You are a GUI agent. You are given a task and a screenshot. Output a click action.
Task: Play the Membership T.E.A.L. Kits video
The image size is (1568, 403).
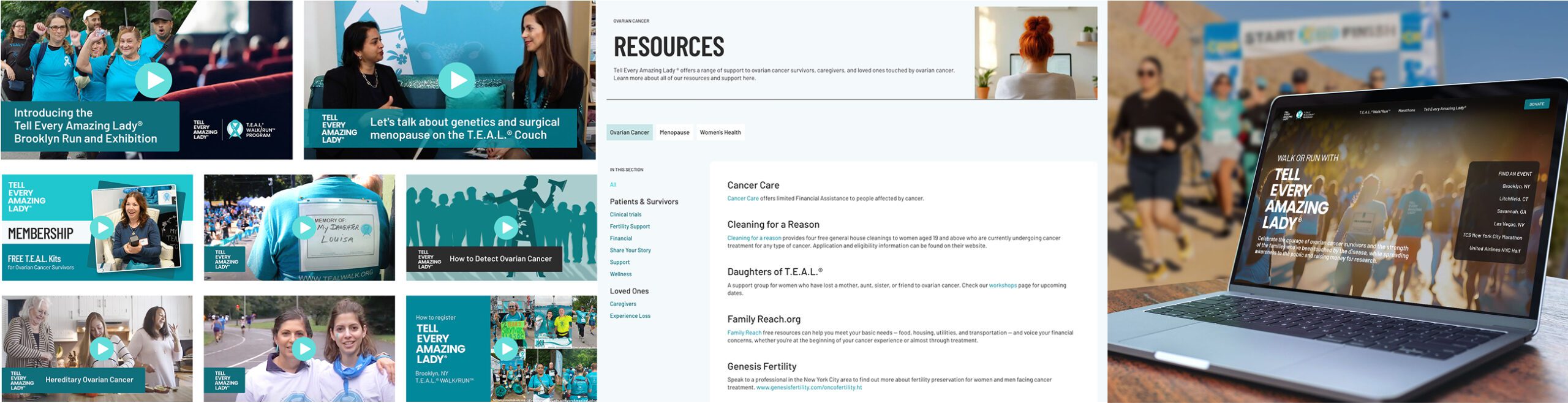(x=102, y=228)
